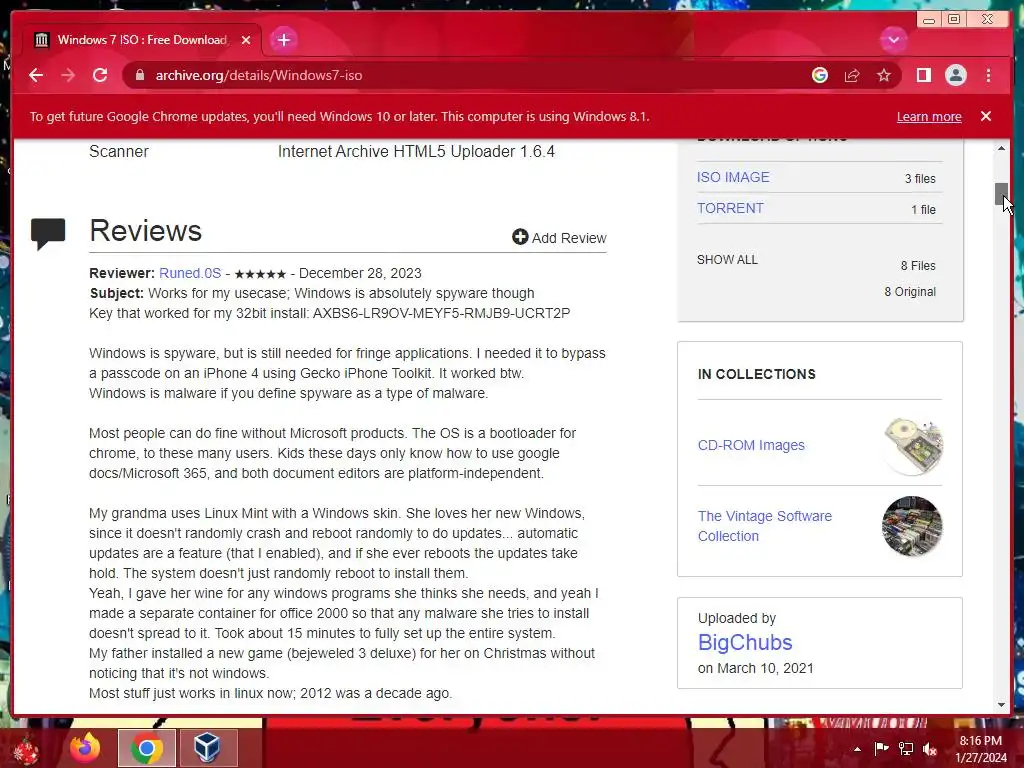
Task: Open a new Chrome tab
Action: point(283,40)
